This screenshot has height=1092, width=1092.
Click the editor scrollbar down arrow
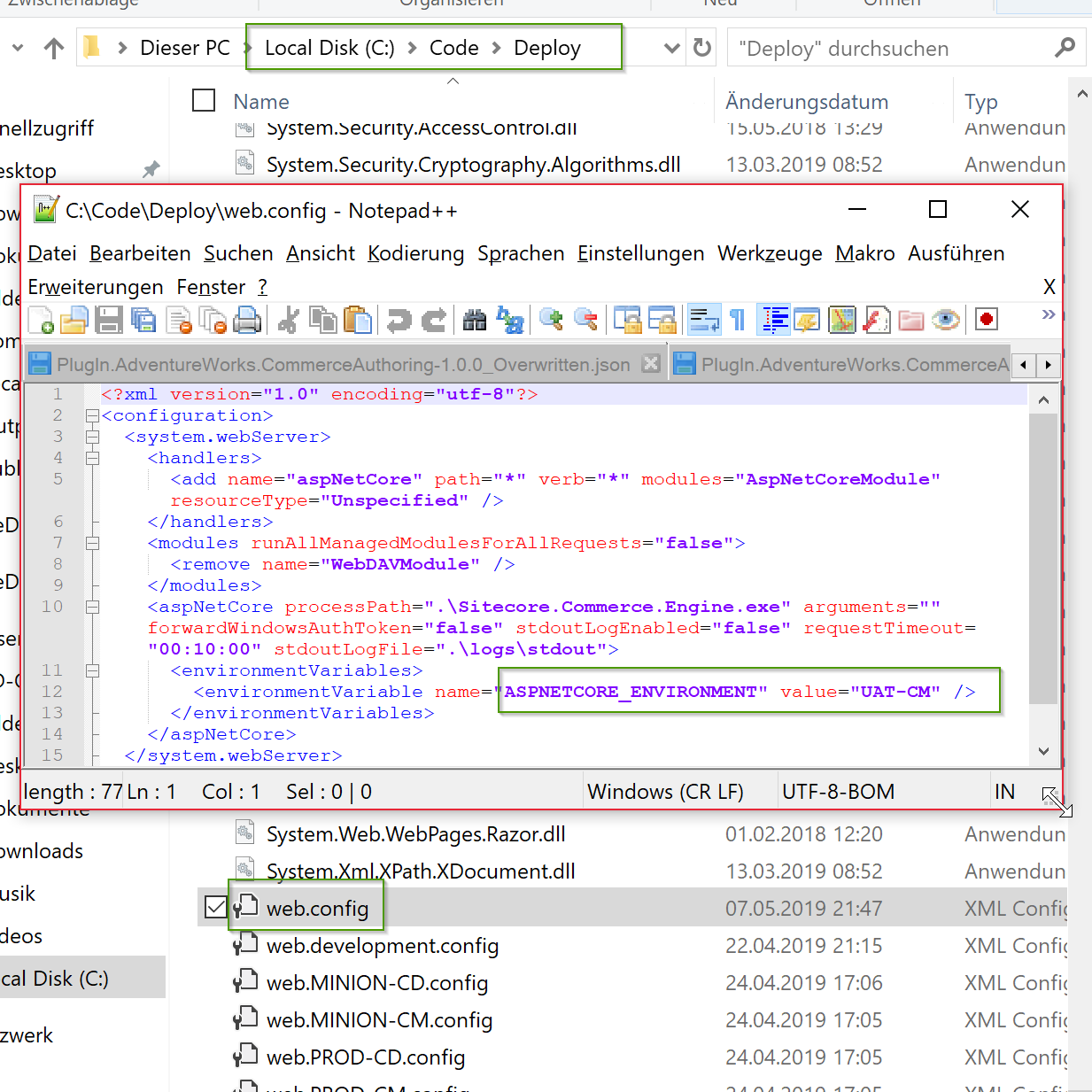[x=1043, y=751]
